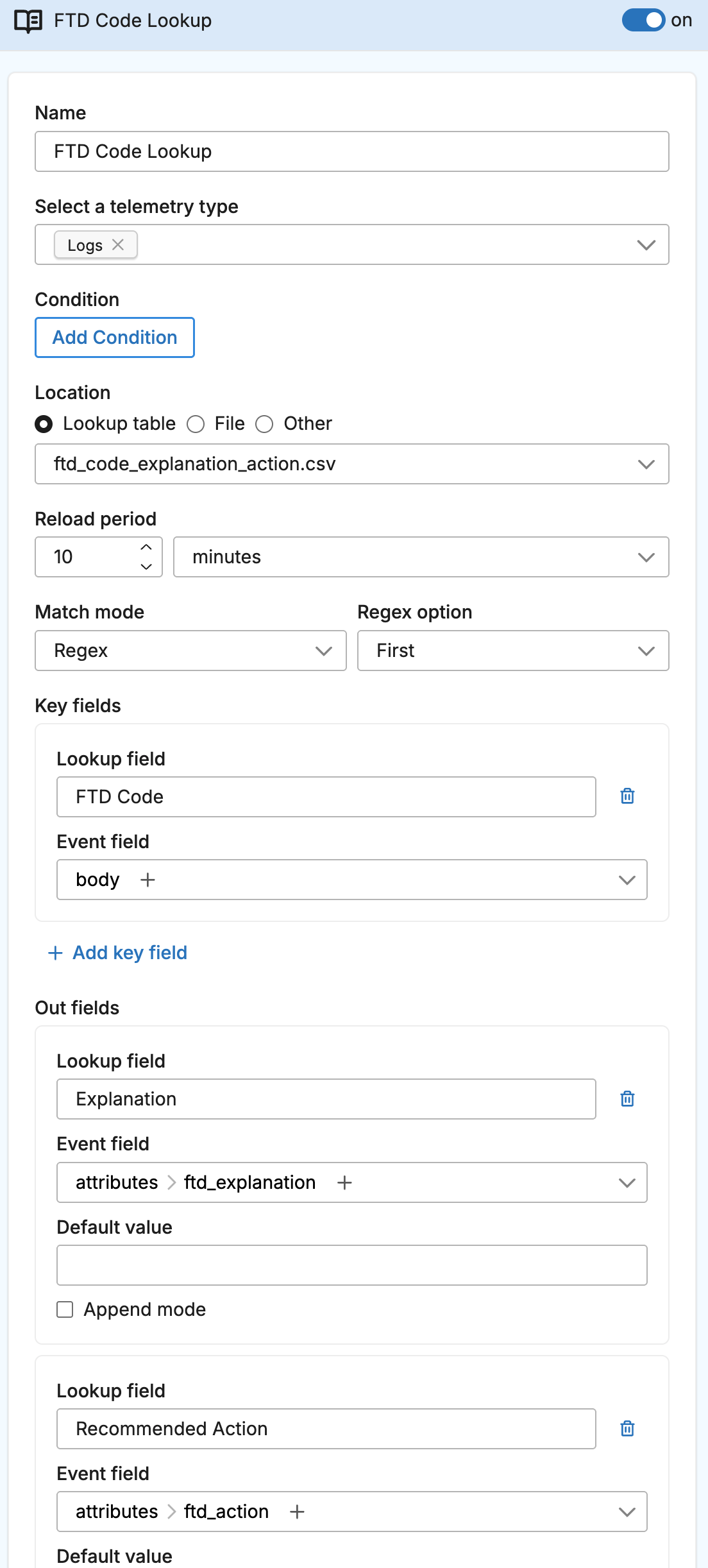Select the Other location radio button
This screenshot has height=1568, width=708.
264,424
